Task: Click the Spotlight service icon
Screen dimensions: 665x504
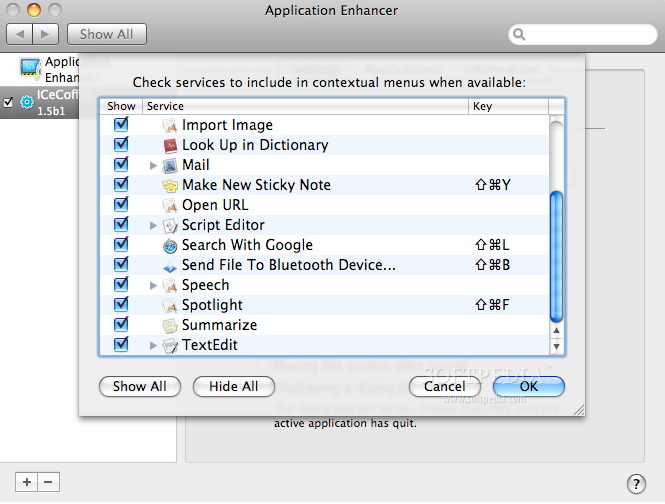Action: tap(170, 305)
